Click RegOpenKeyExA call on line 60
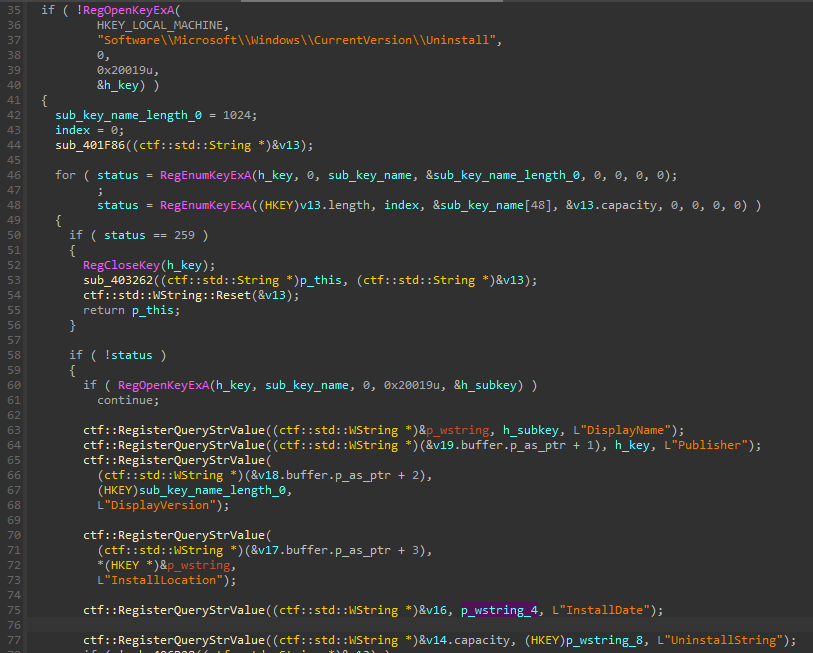Screen dimensions: 813x653 click(163, 385)
